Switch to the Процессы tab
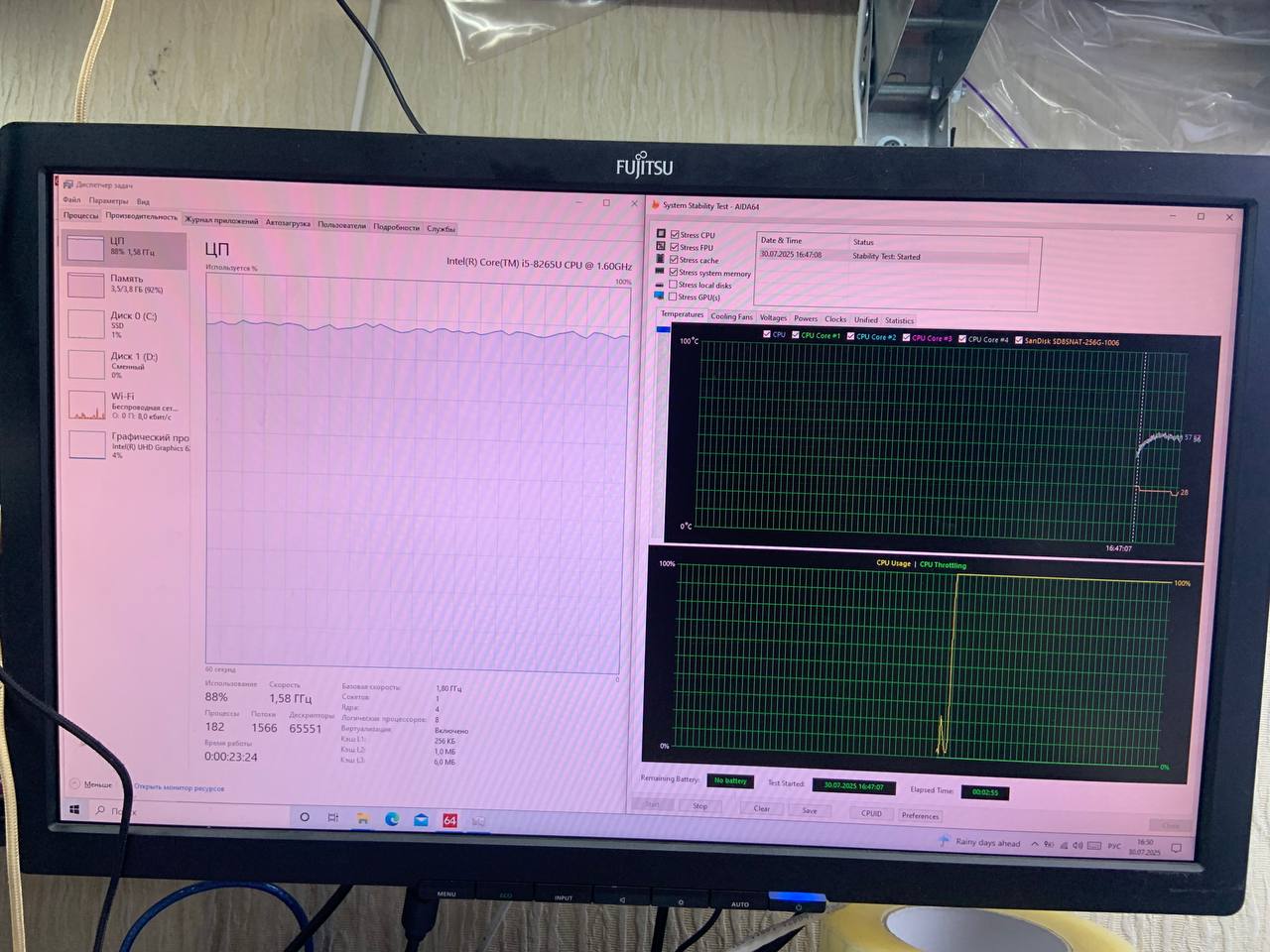This screenshot has width=1270, height=952. click(80, 215)
